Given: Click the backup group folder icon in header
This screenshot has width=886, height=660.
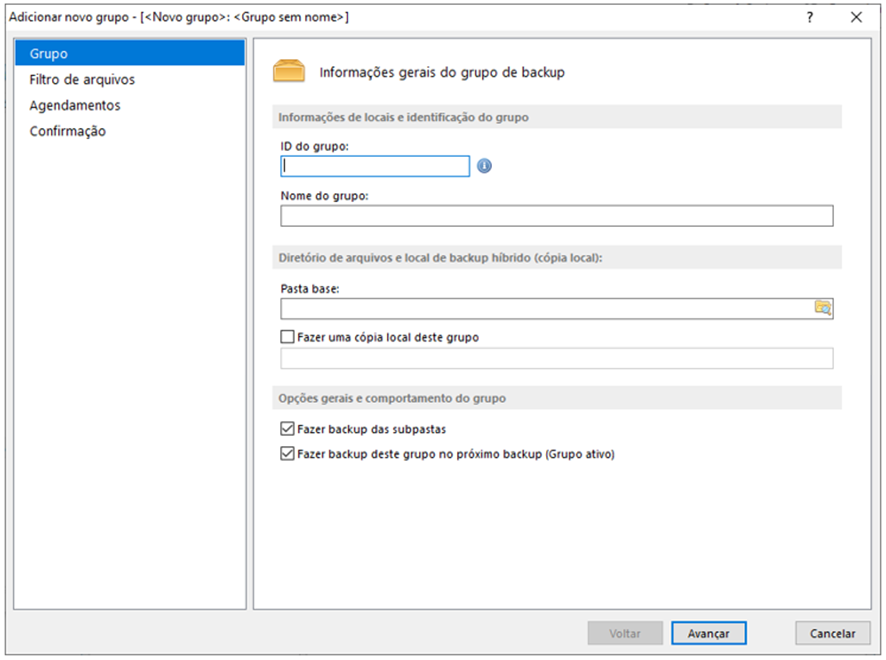Looking at the screenshot, I should coord(289,72).
